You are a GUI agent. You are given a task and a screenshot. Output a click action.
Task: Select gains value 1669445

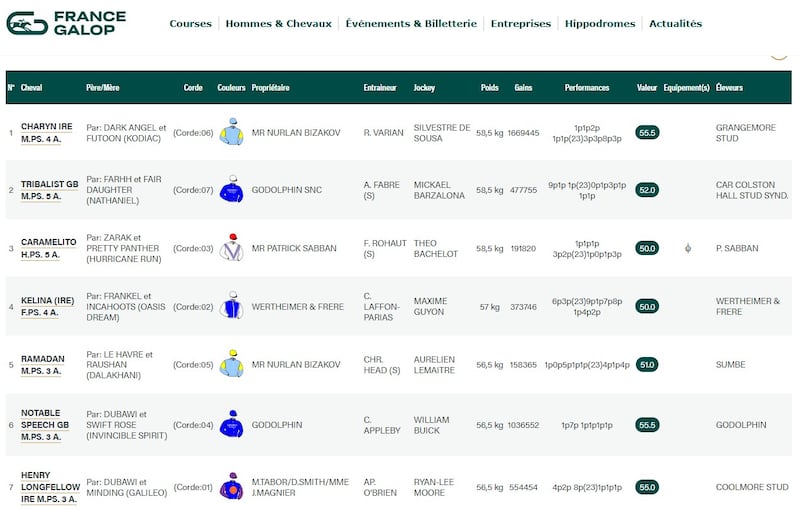click(523, 133)
